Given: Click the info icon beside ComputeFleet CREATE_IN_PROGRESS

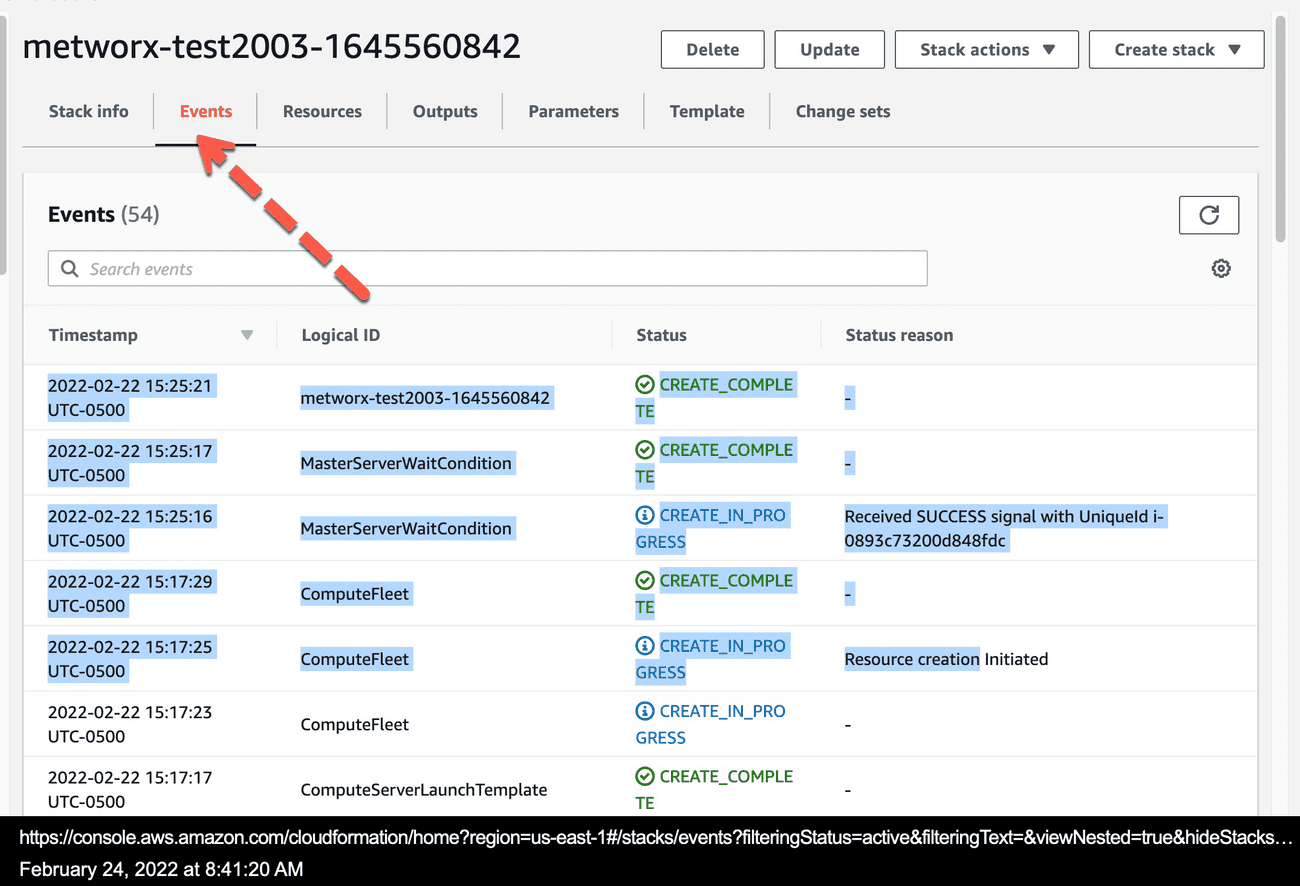Looking at the screenshot, I should pos(644,645).
